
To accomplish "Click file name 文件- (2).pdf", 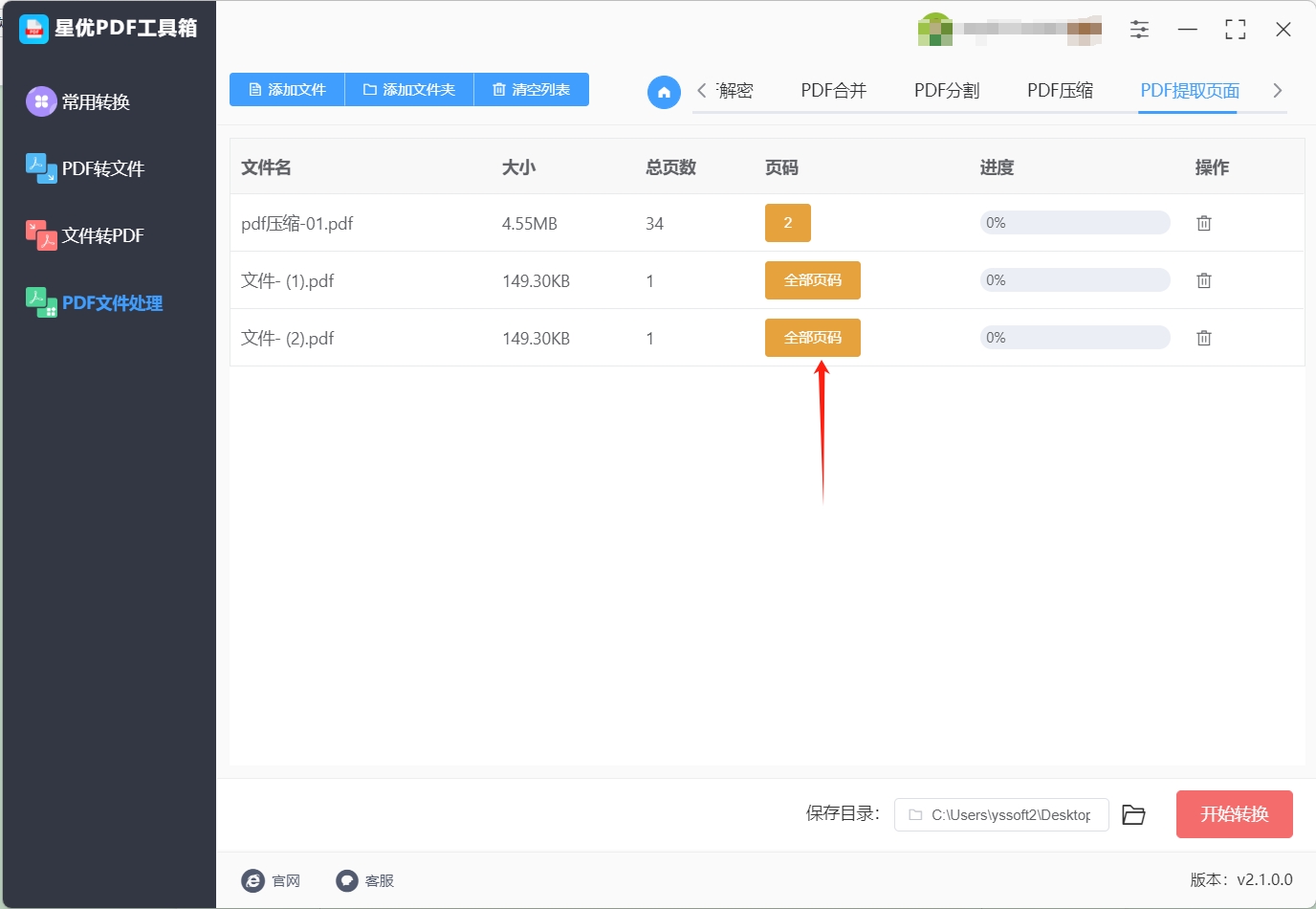I will 288,339.
